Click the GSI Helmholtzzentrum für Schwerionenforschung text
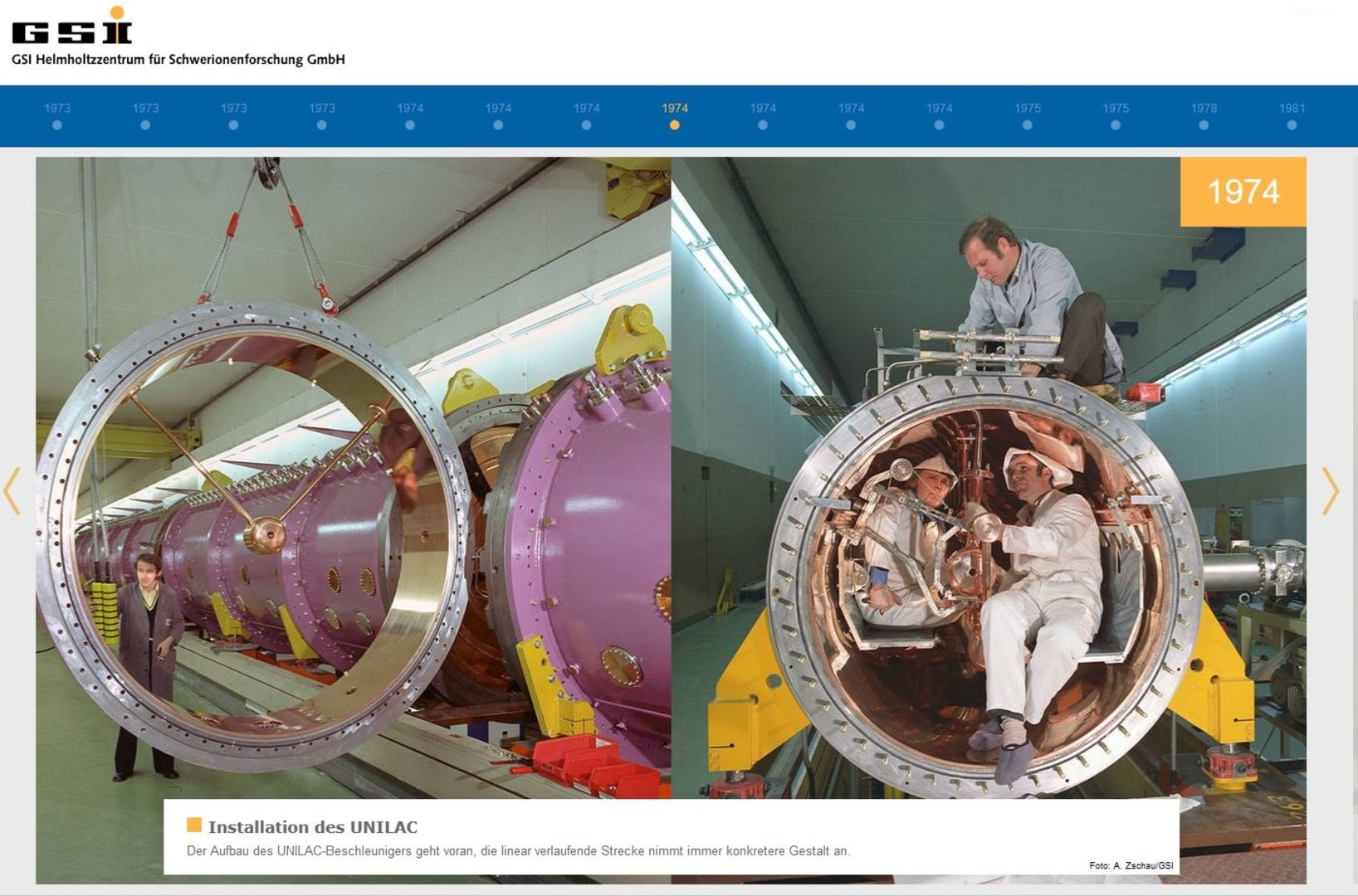 pos(178,60)
